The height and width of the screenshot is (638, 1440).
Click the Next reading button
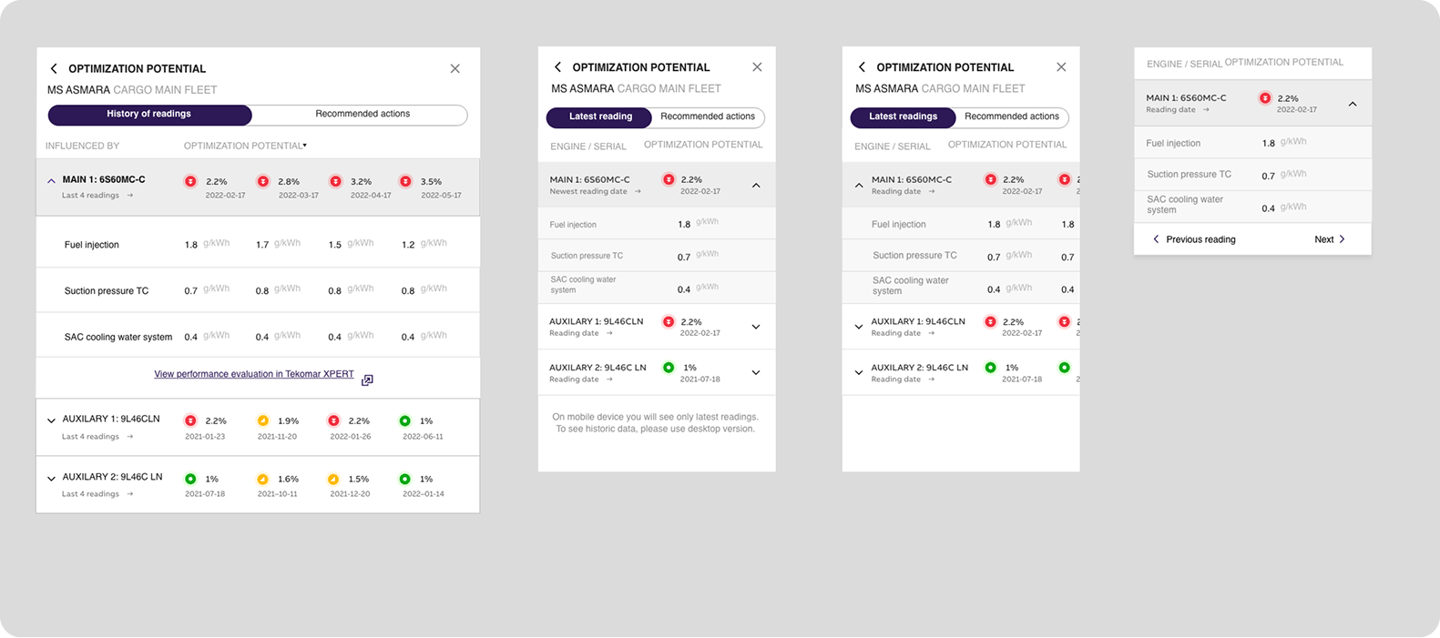pyautogui.click(x=1330, y=240)
